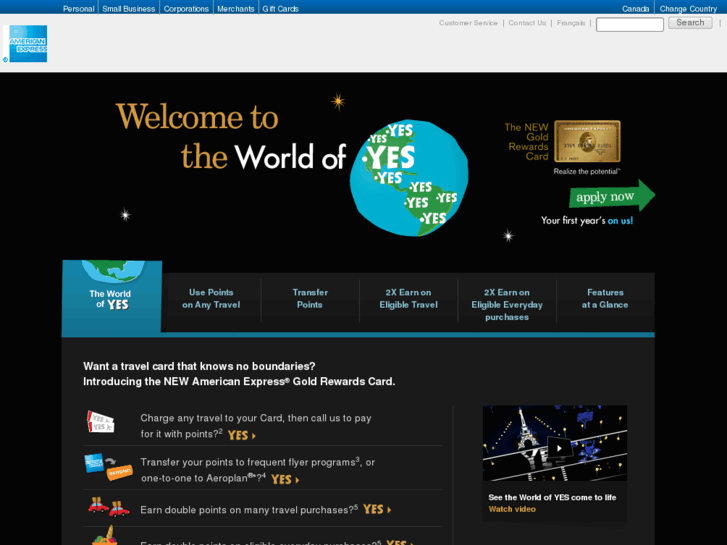
Task: Click the YES globe graphic
Action: 409,178
